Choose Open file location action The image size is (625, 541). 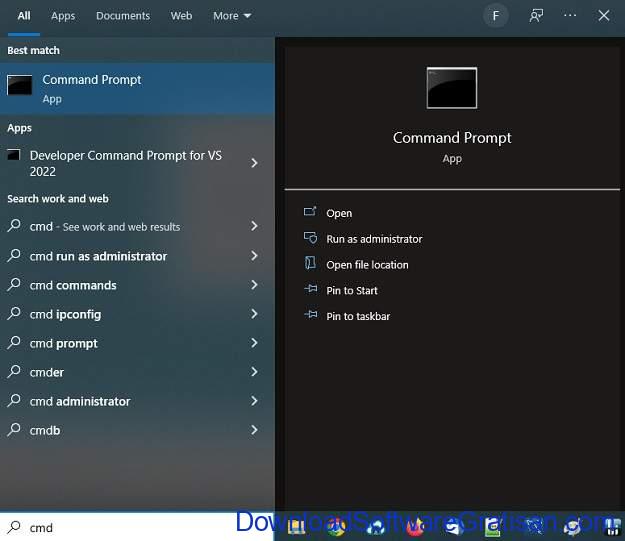coord(367,265)
